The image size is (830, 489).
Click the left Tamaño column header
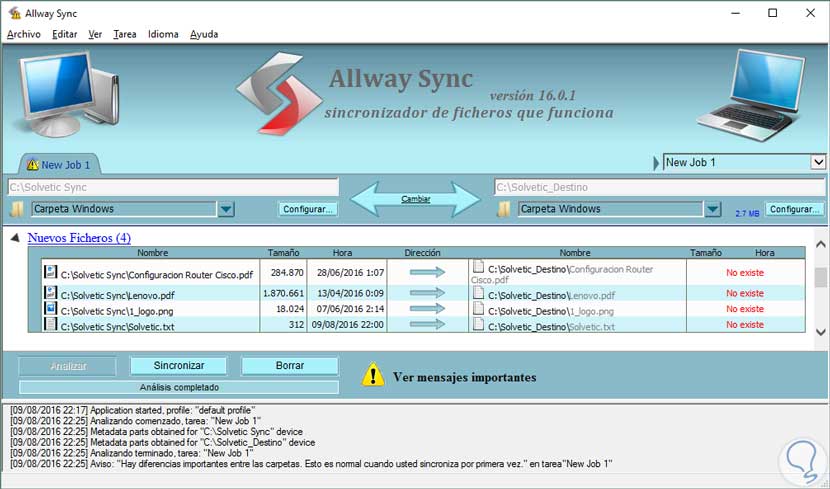click(x=283, y=253)
